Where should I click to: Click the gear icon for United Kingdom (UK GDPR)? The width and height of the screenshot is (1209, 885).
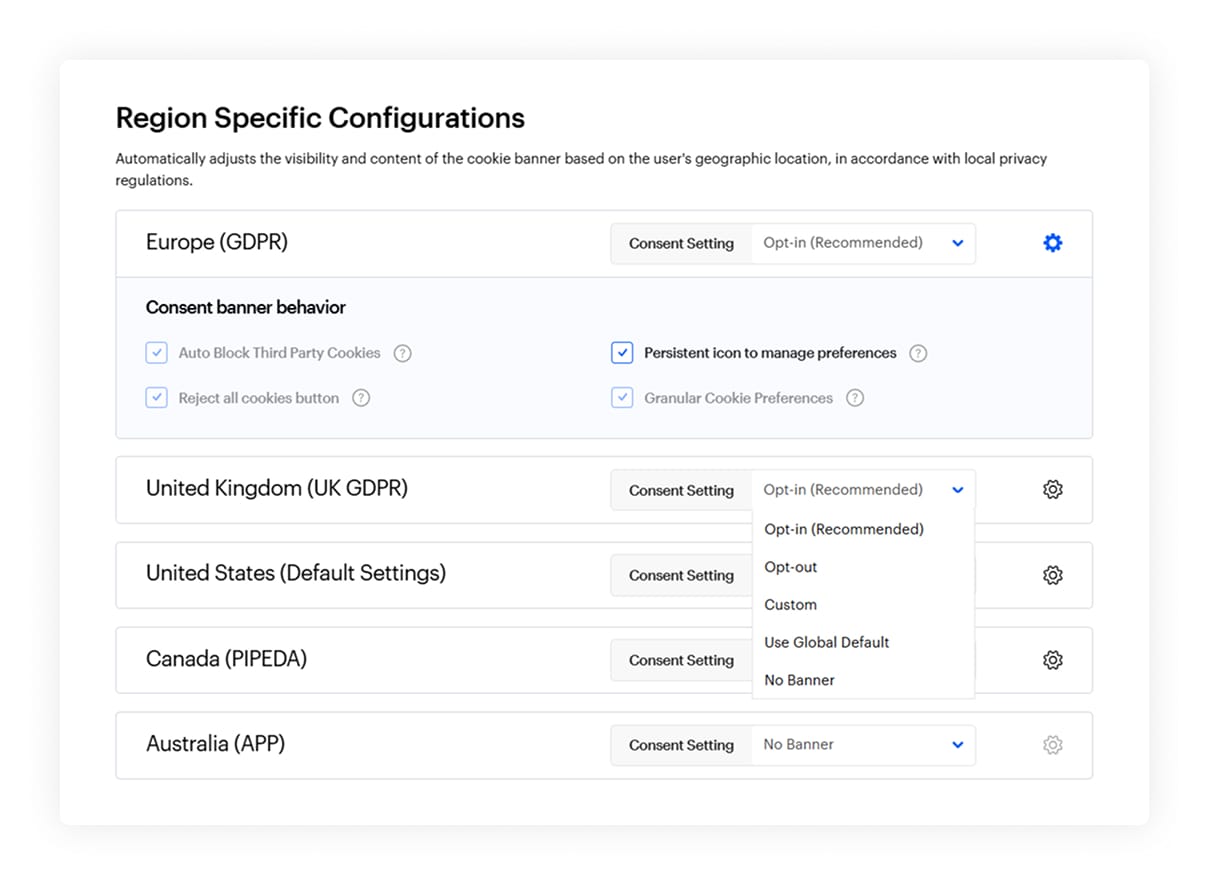(x=1052, y=489)
